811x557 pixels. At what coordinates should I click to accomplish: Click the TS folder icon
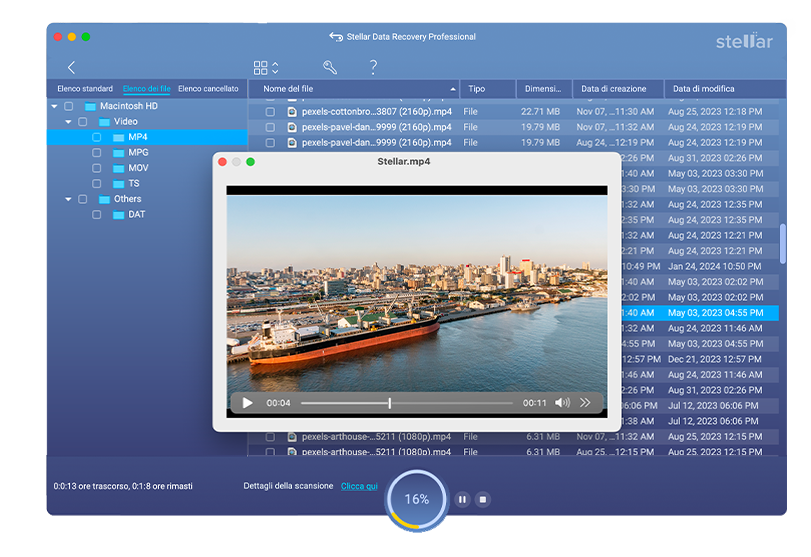(118, 184)
